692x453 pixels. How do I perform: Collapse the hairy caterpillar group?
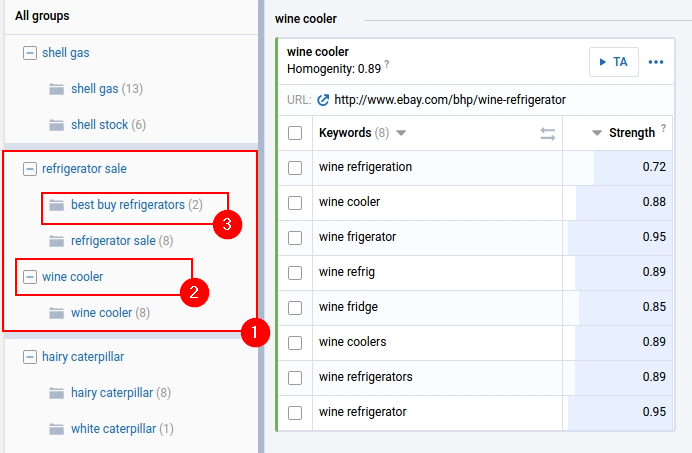point(30,357)
